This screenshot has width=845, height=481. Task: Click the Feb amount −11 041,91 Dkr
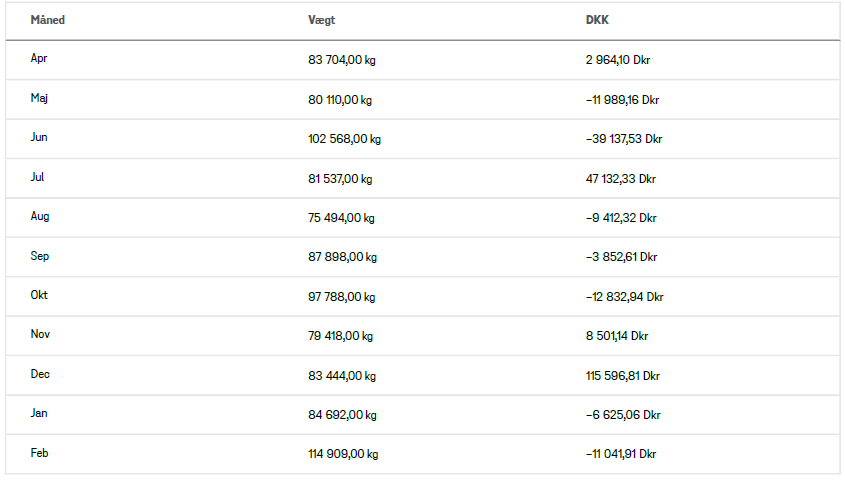click(621, 454)
